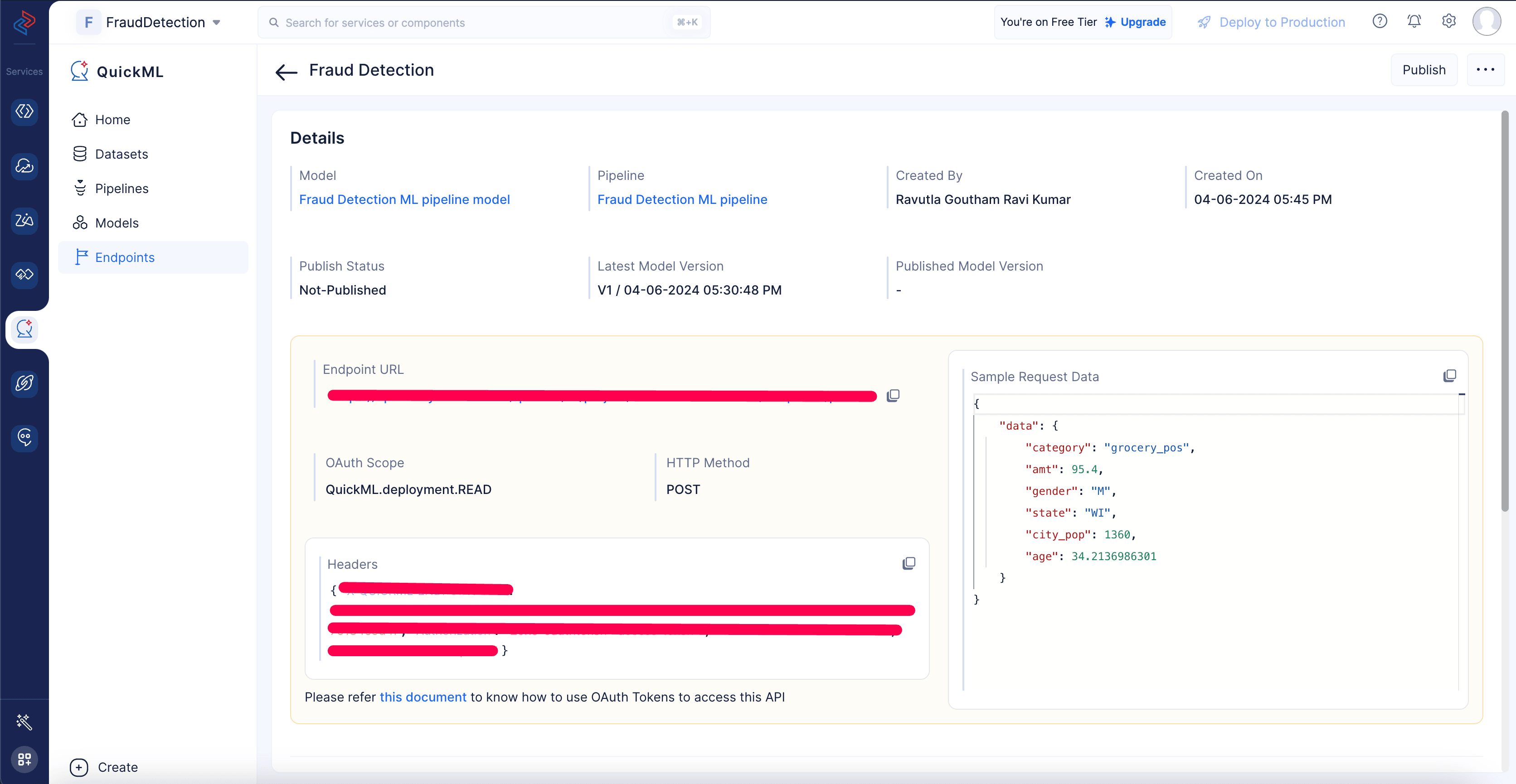Screen dimensions: 1516x784
Task: Click the rocket icon for Deploy to Production
Action: [1204, 22]
